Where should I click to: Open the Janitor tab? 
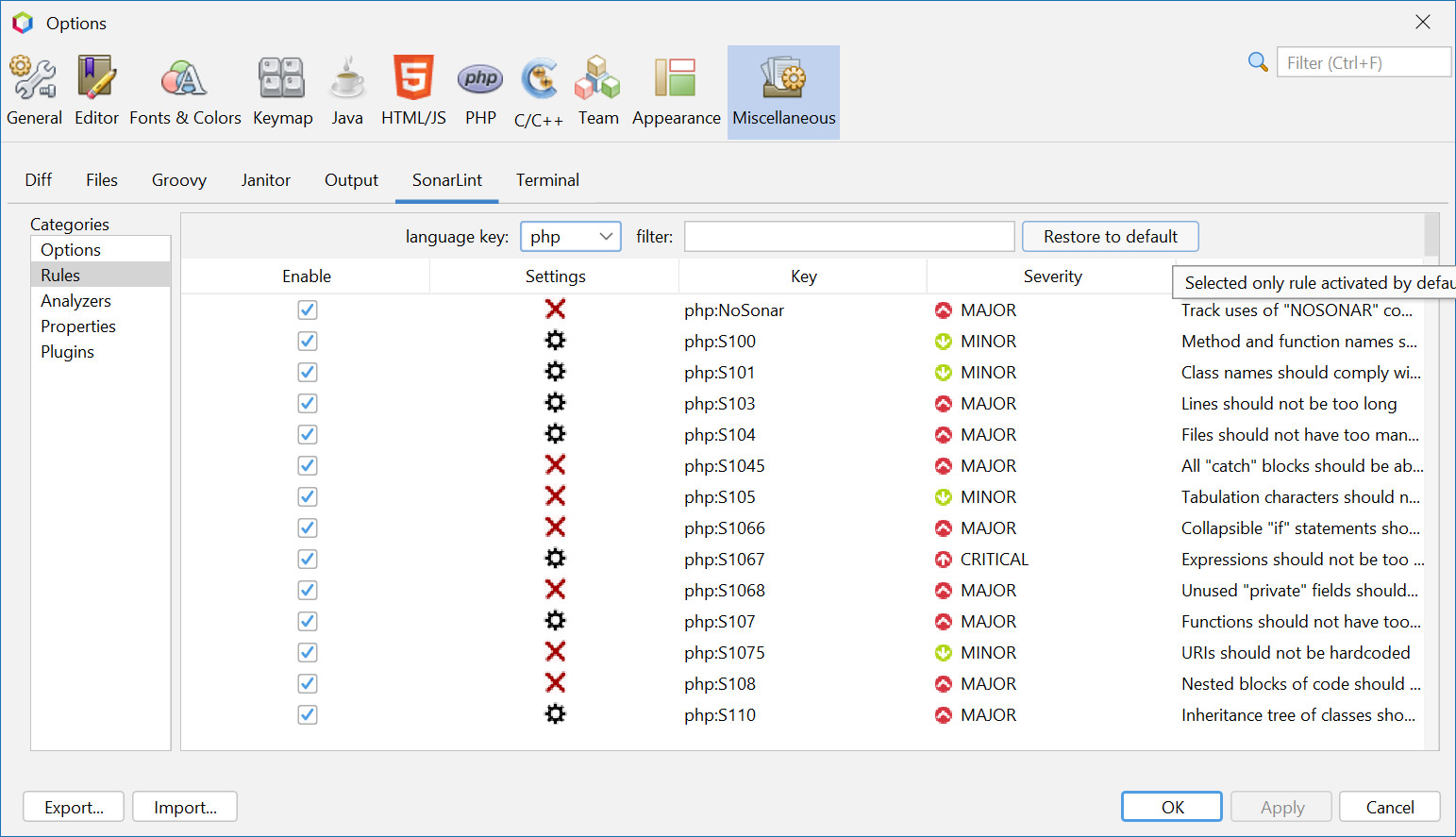coord(265,179)
